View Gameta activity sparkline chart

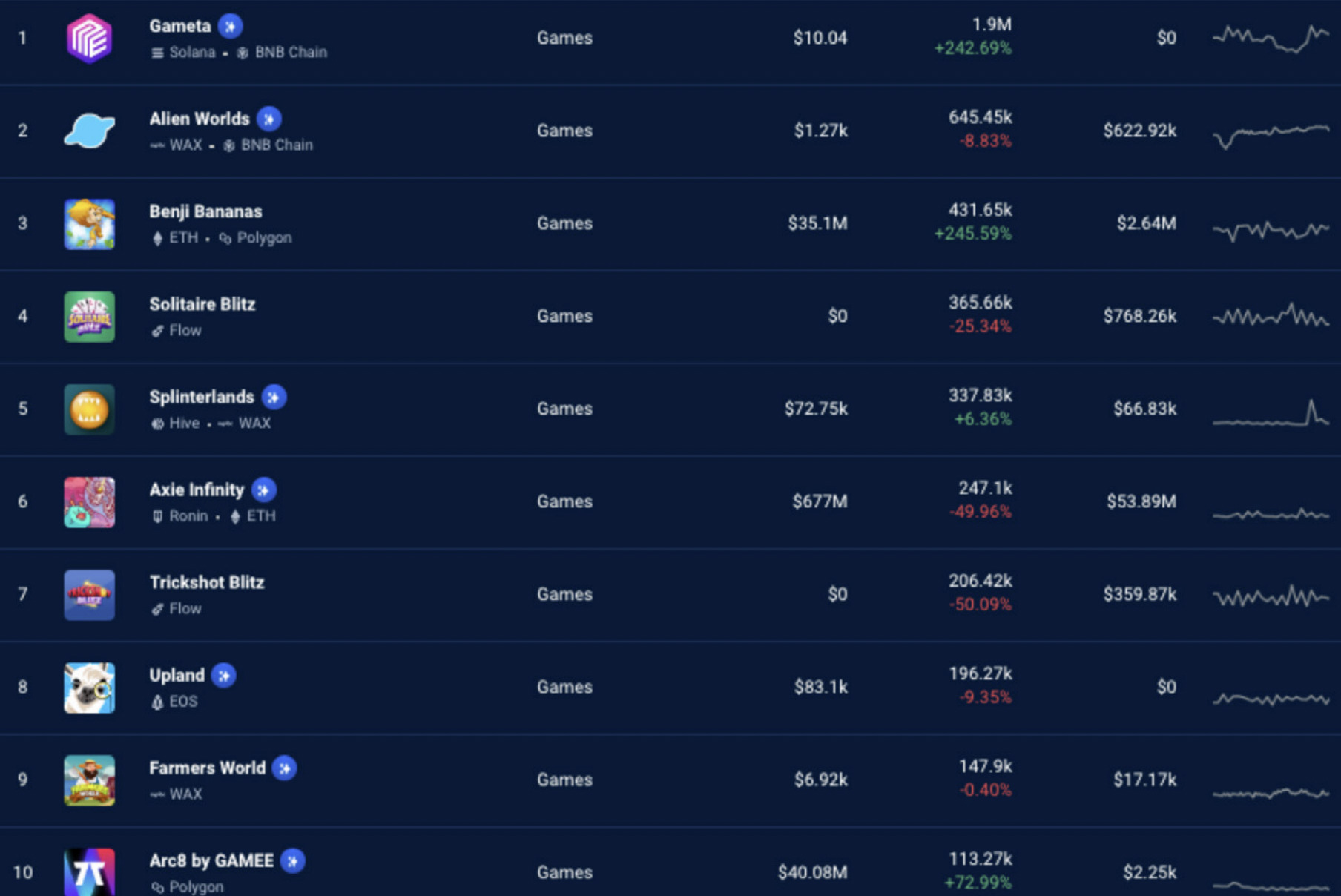[1271, 39]
